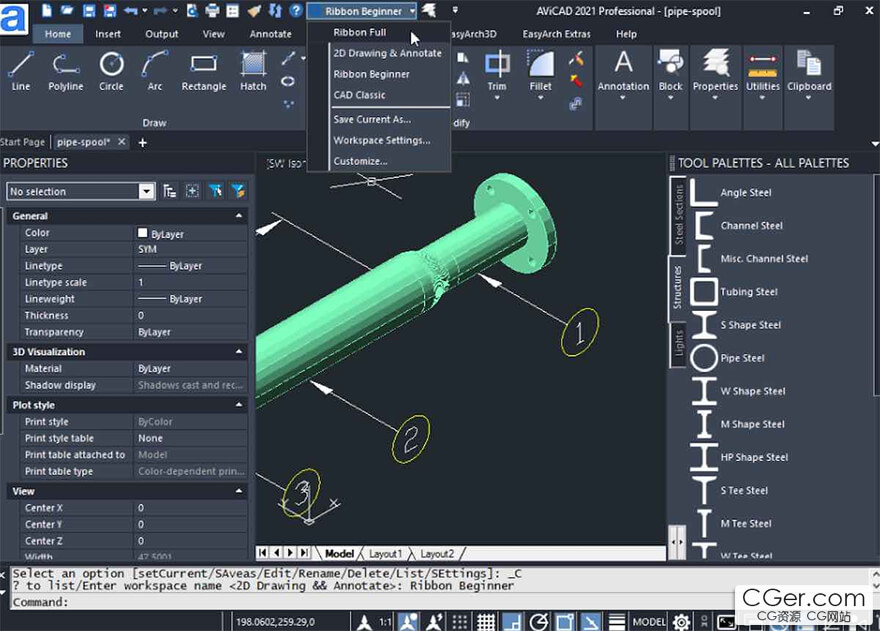880x631 pixels.
Task: Open Workspace Settings from menu
Action: click(x=382, y=140)
